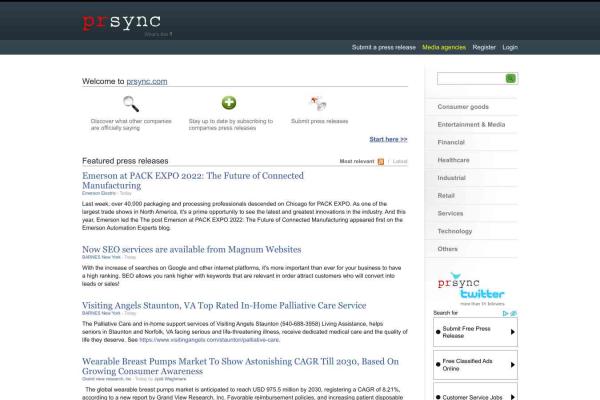
Task: Open Emerson at PACK EXPO 2022 article
Action: pyautogui.click(x=193, y=180)
